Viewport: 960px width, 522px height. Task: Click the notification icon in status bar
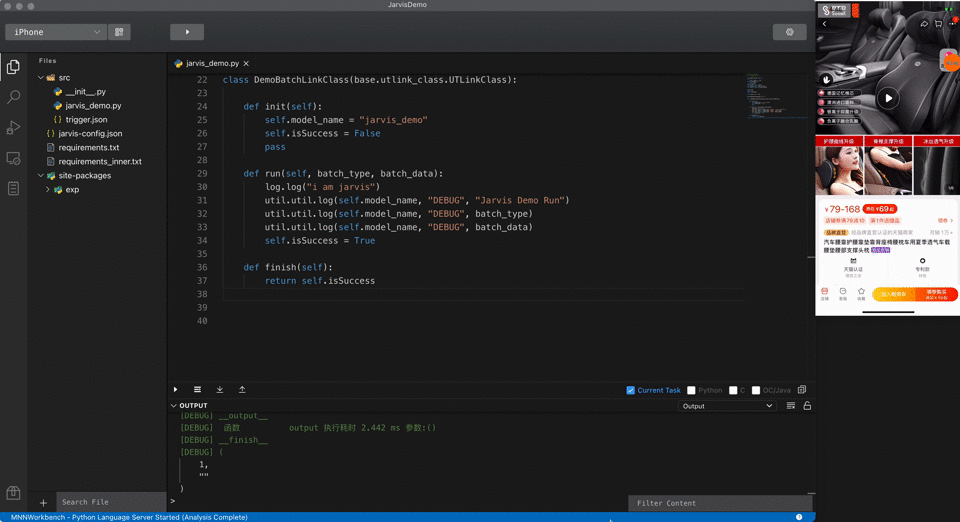point(799,517)
